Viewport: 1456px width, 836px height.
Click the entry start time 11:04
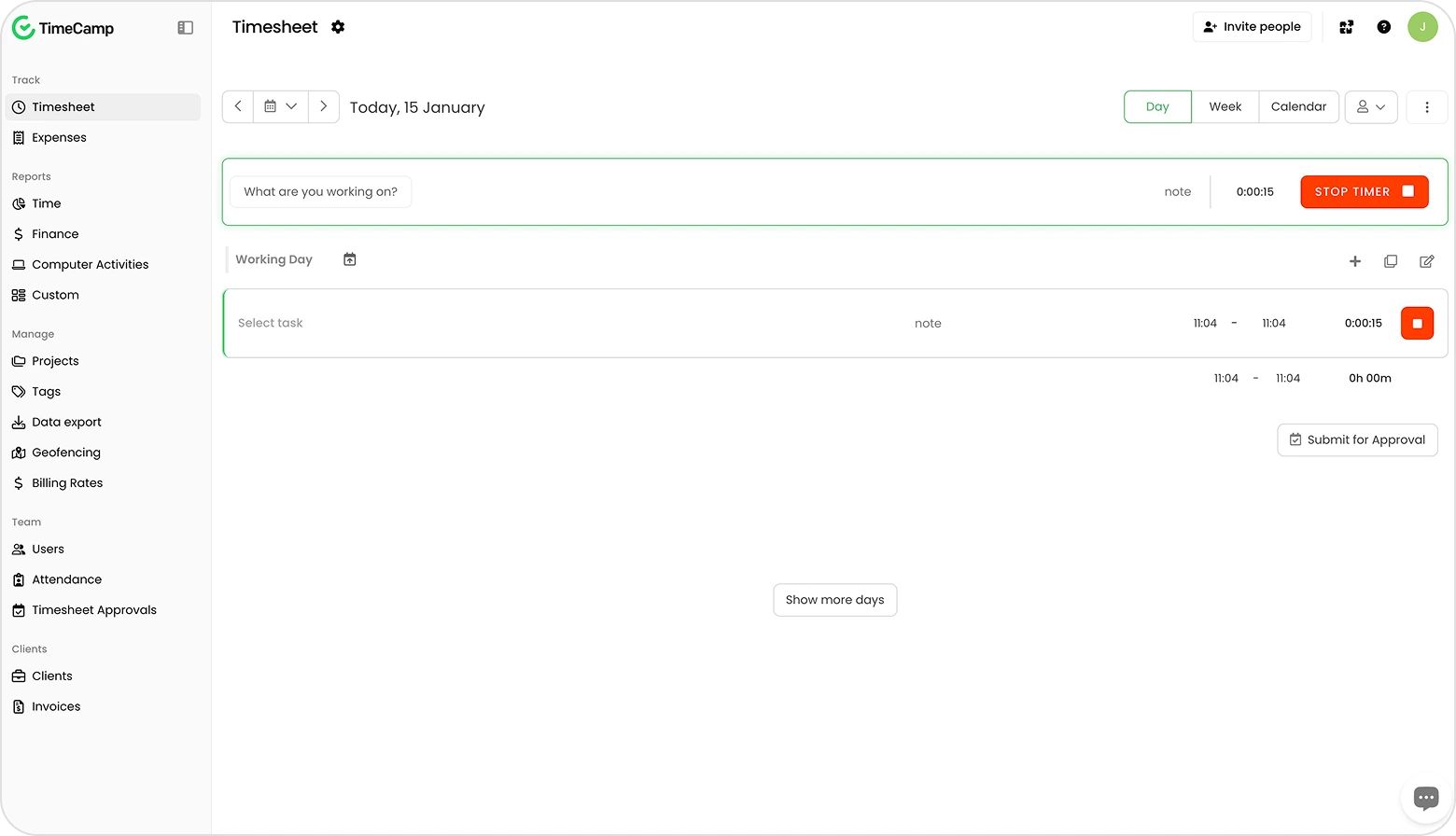(x=1205, y=323)
